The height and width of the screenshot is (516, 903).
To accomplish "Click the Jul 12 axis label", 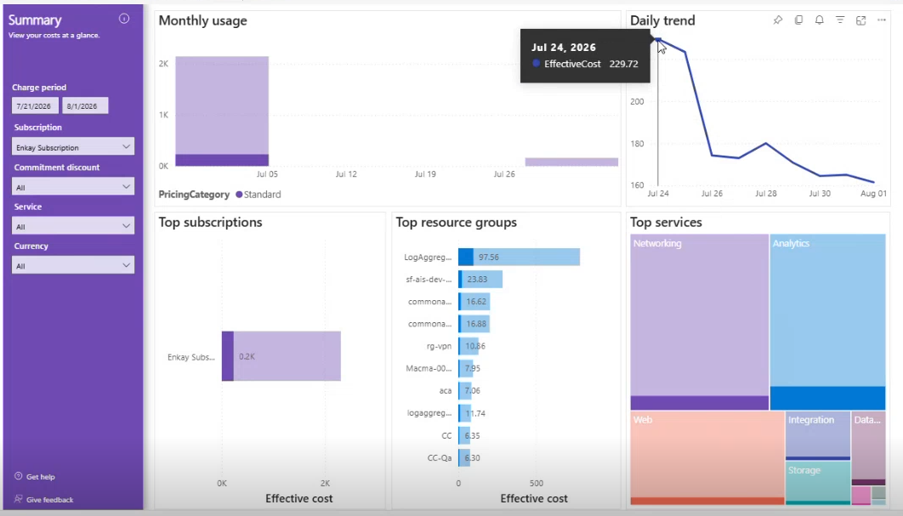I will coord(346,174).
